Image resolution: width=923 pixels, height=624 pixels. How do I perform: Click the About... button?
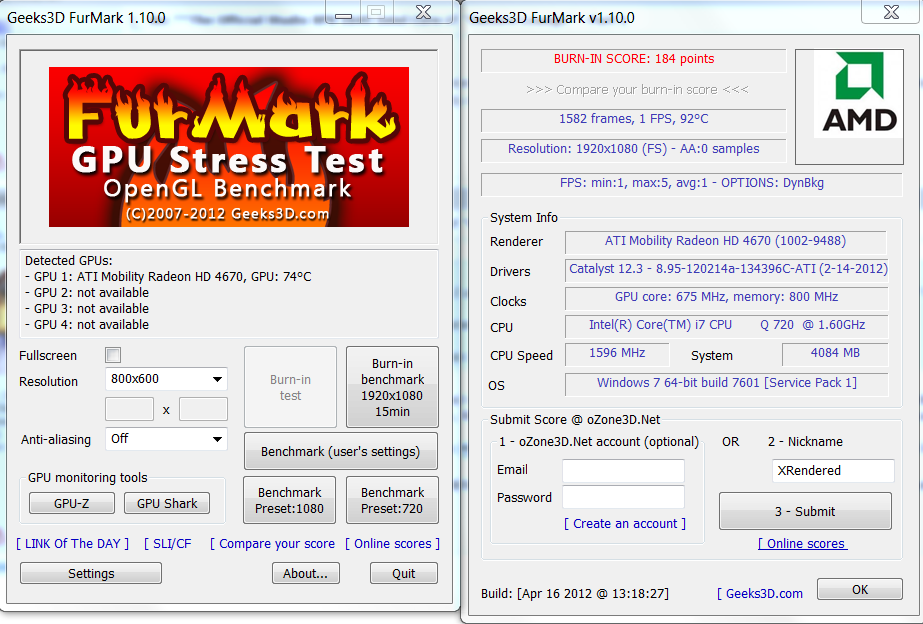(306, 573)
